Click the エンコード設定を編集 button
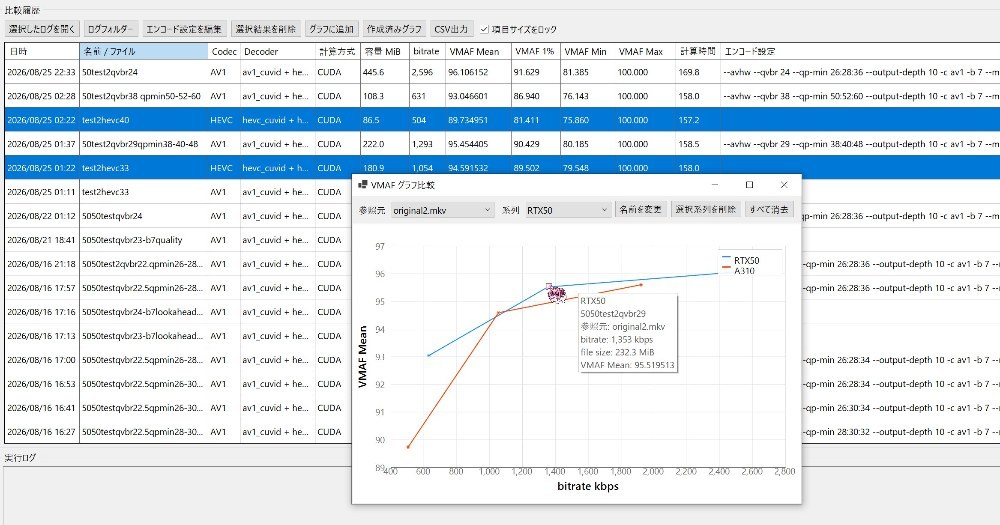1000x525 pixels. click(184, 29)
